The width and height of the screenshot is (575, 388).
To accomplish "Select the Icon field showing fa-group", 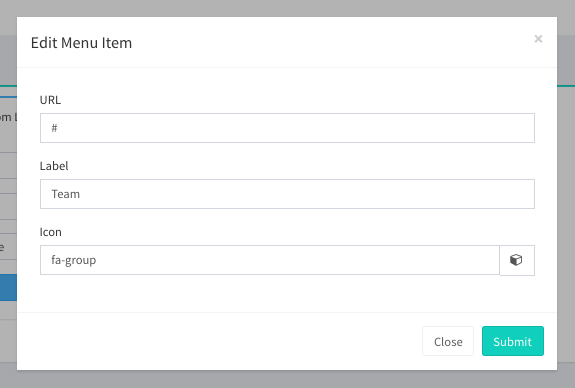I will (270, 260).
